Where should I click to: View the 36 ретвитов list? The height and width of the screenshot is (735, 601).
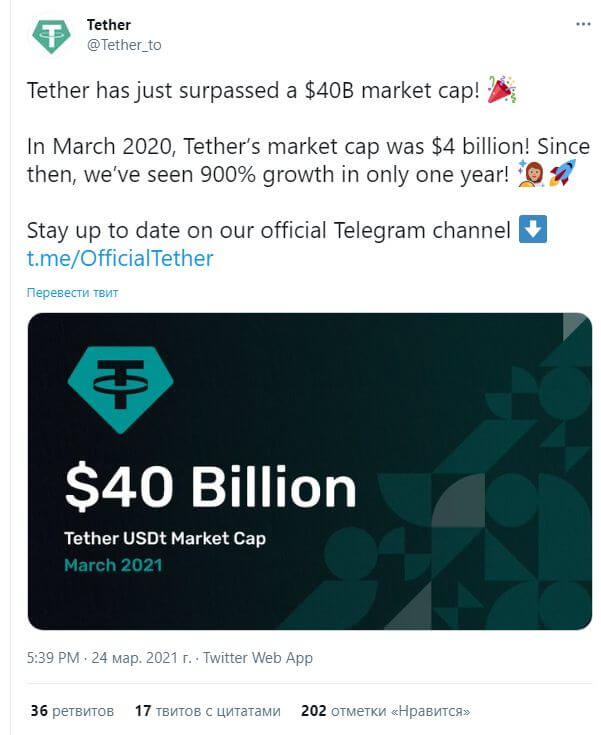point(72,711)
